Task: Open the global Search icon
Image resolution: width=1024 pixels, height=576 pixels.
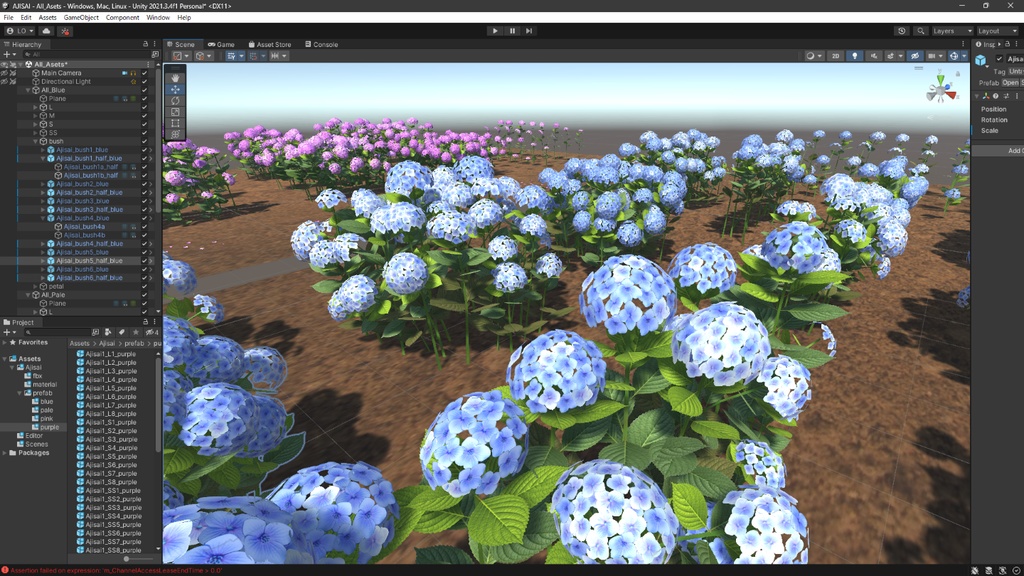Action: click(x=920, y=31)
